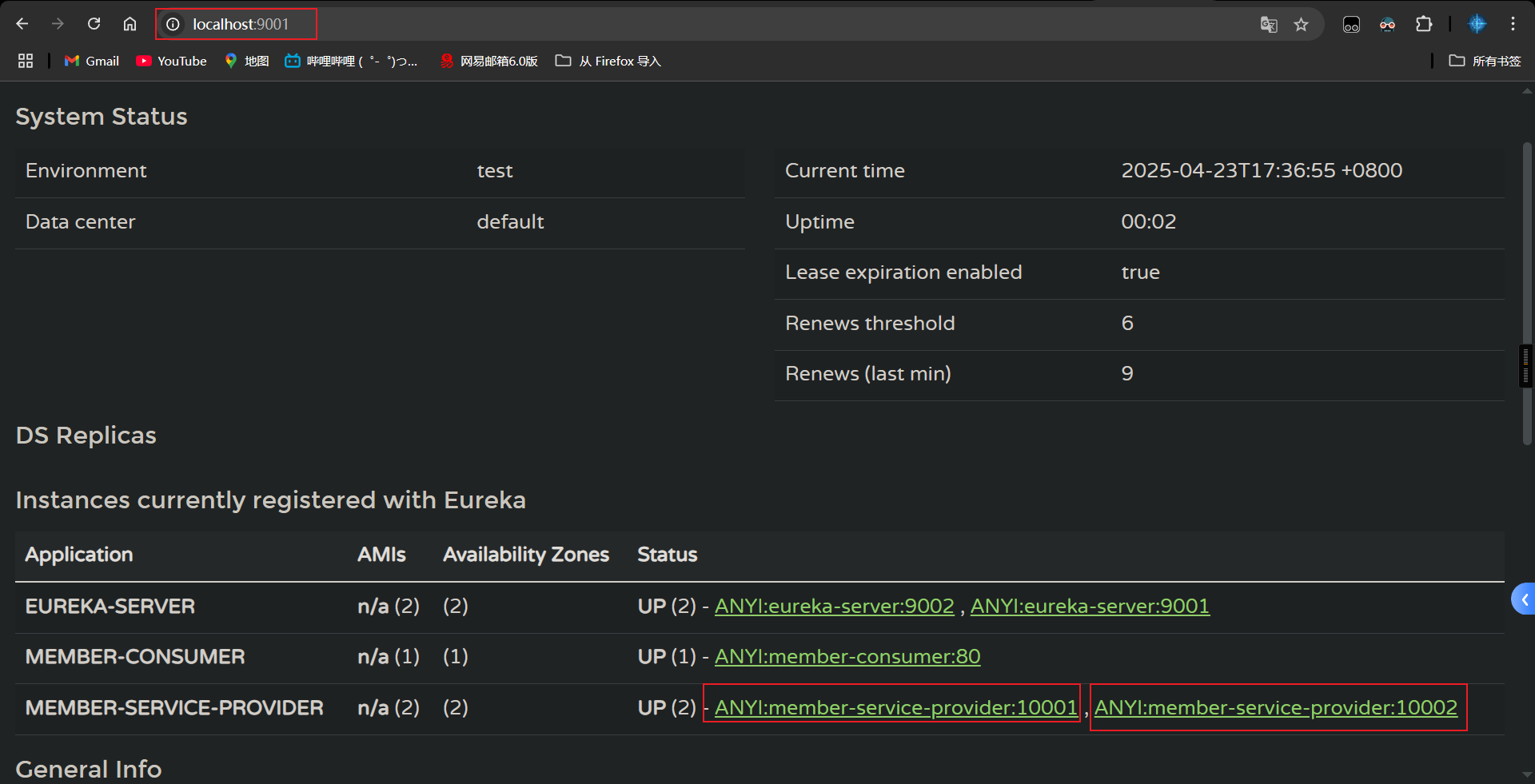1535x784 pixels.
Task: Expand the '所有书签' all bookmarks folder
Action: click(x=1485, y=61)
